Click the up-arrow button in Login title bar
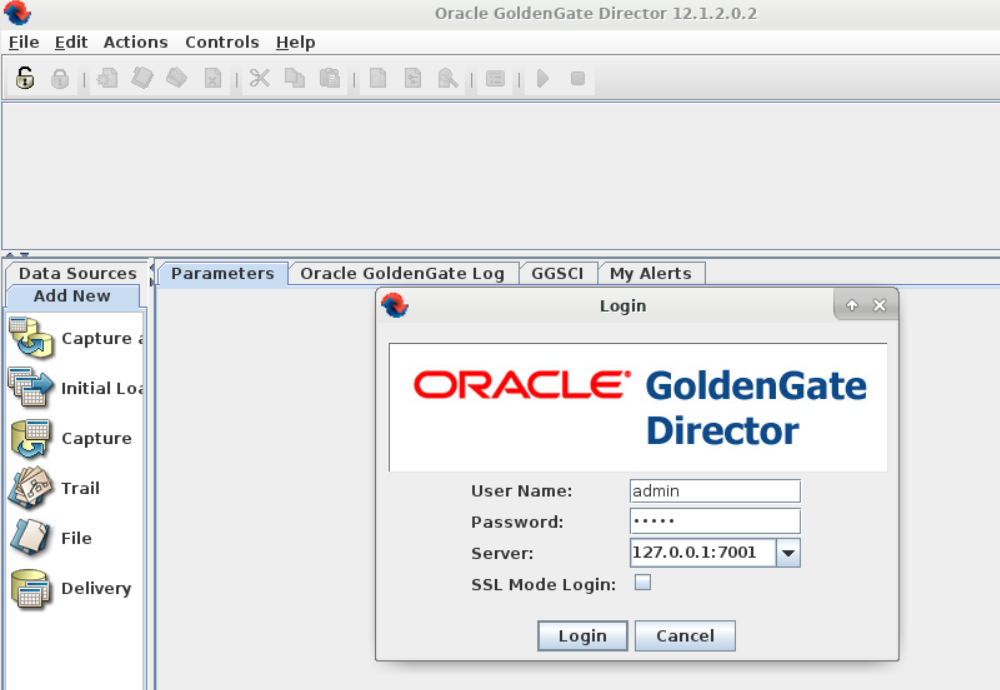Viewport: 1000px width, 690px height. point(851,305)
